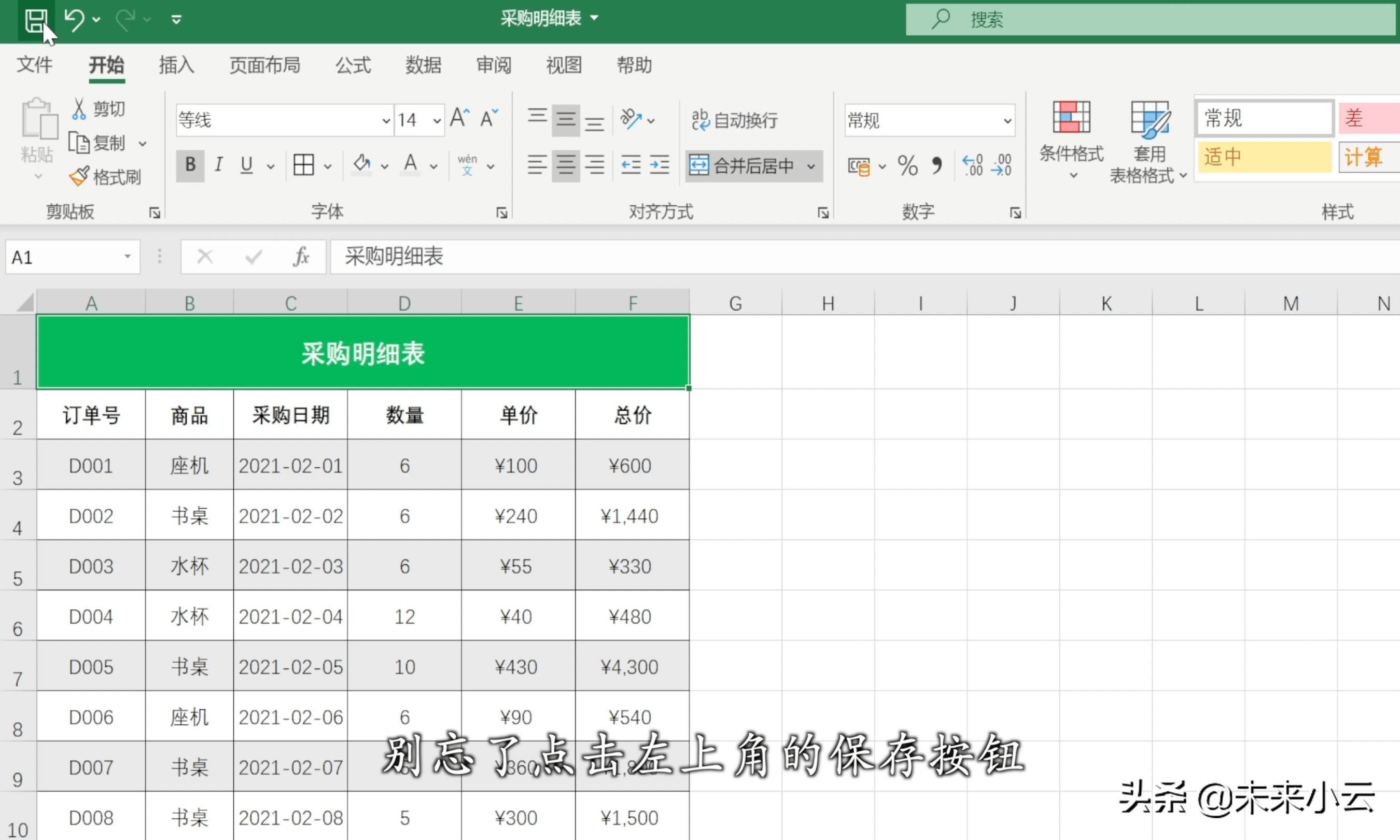The image size is (1400, 840).
Task: Click the Cut (剪切) scissors icon
Action: tap(79, 108)
